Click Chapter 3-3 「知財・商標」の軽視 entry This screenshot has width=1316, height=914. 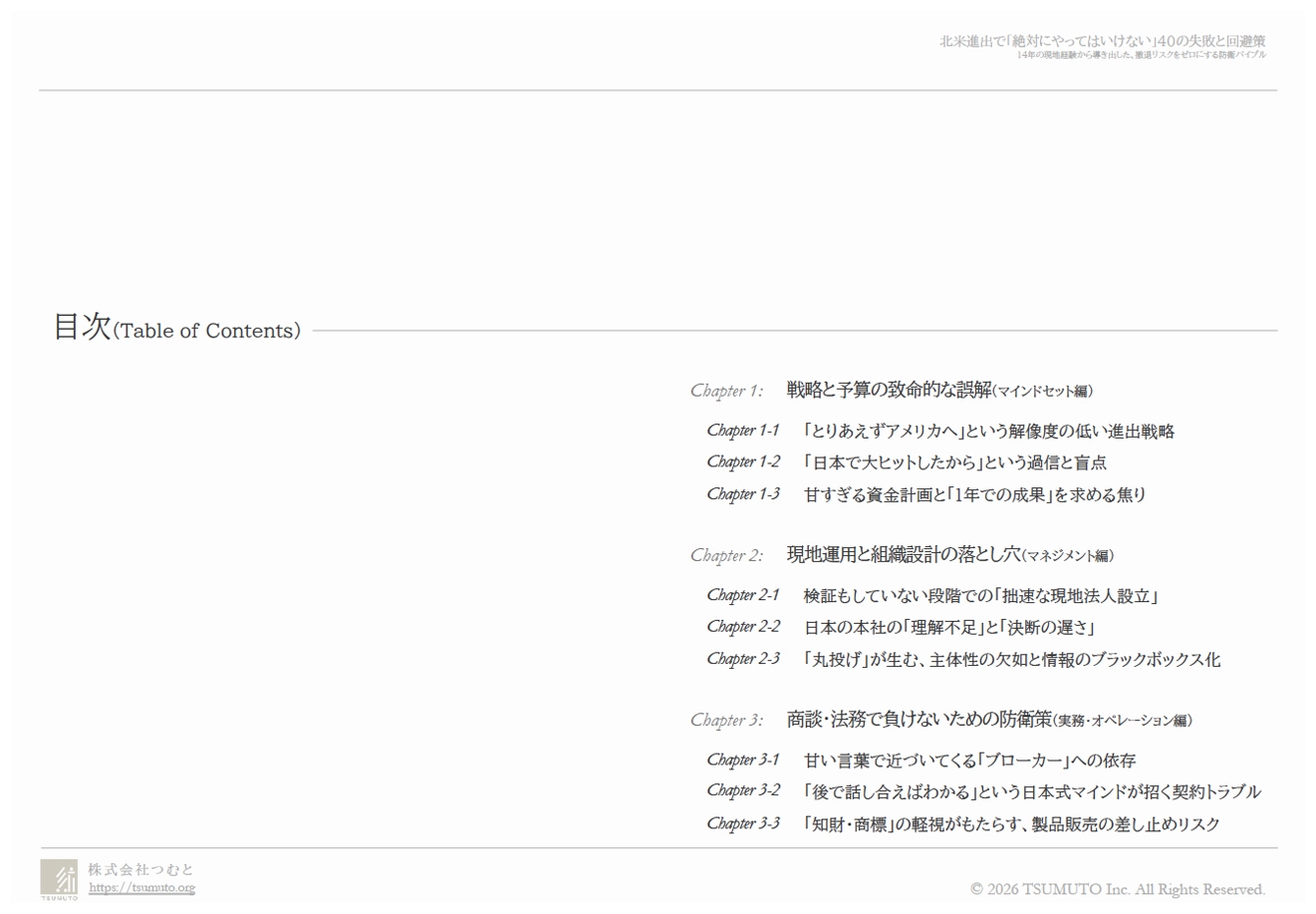[x=963, y=824]
